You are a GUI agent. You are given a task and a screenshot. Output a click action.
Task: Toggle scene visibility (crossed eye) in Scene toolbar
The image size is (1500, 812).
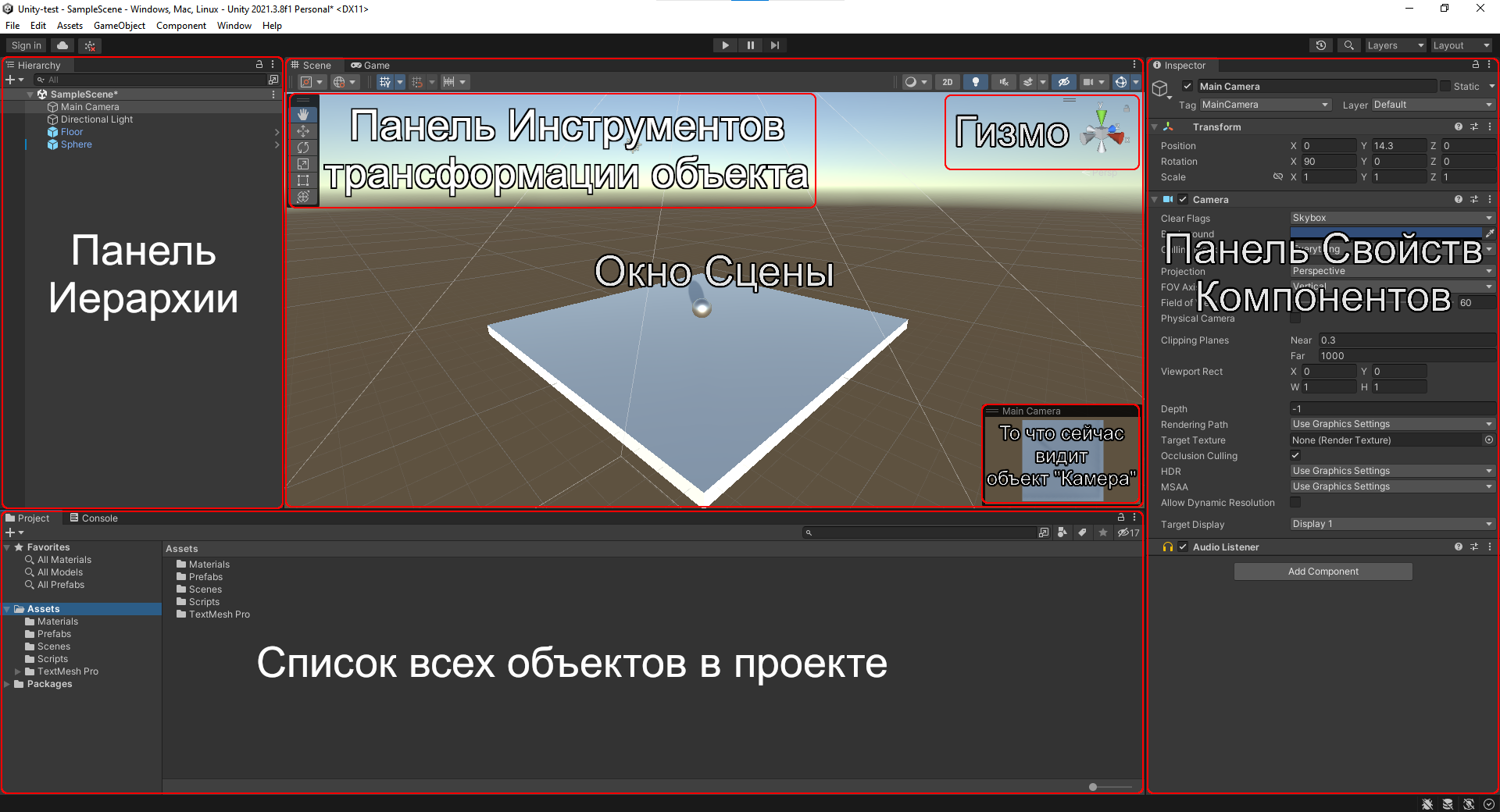[x=1063, y=82]
